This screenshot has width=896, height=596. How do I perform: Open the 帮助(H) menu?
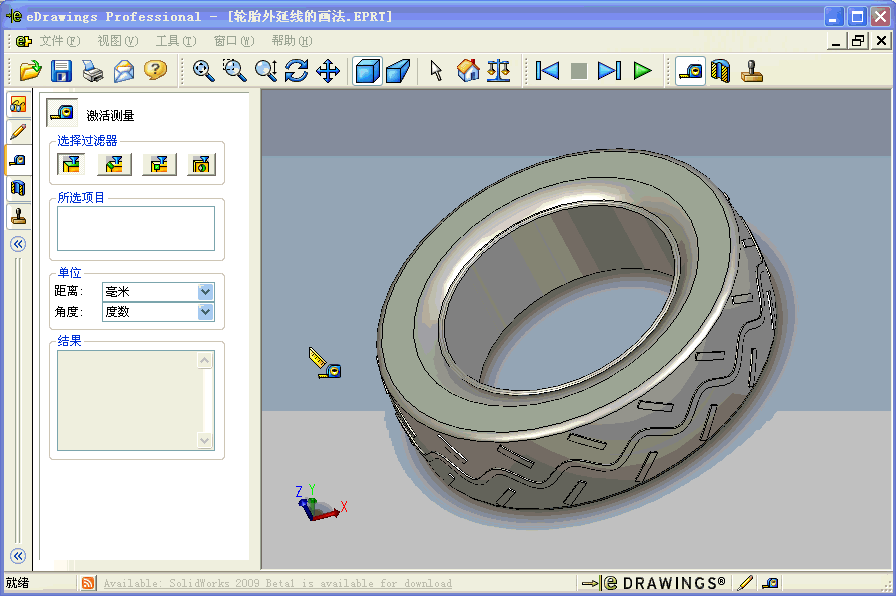click(292, 41)
